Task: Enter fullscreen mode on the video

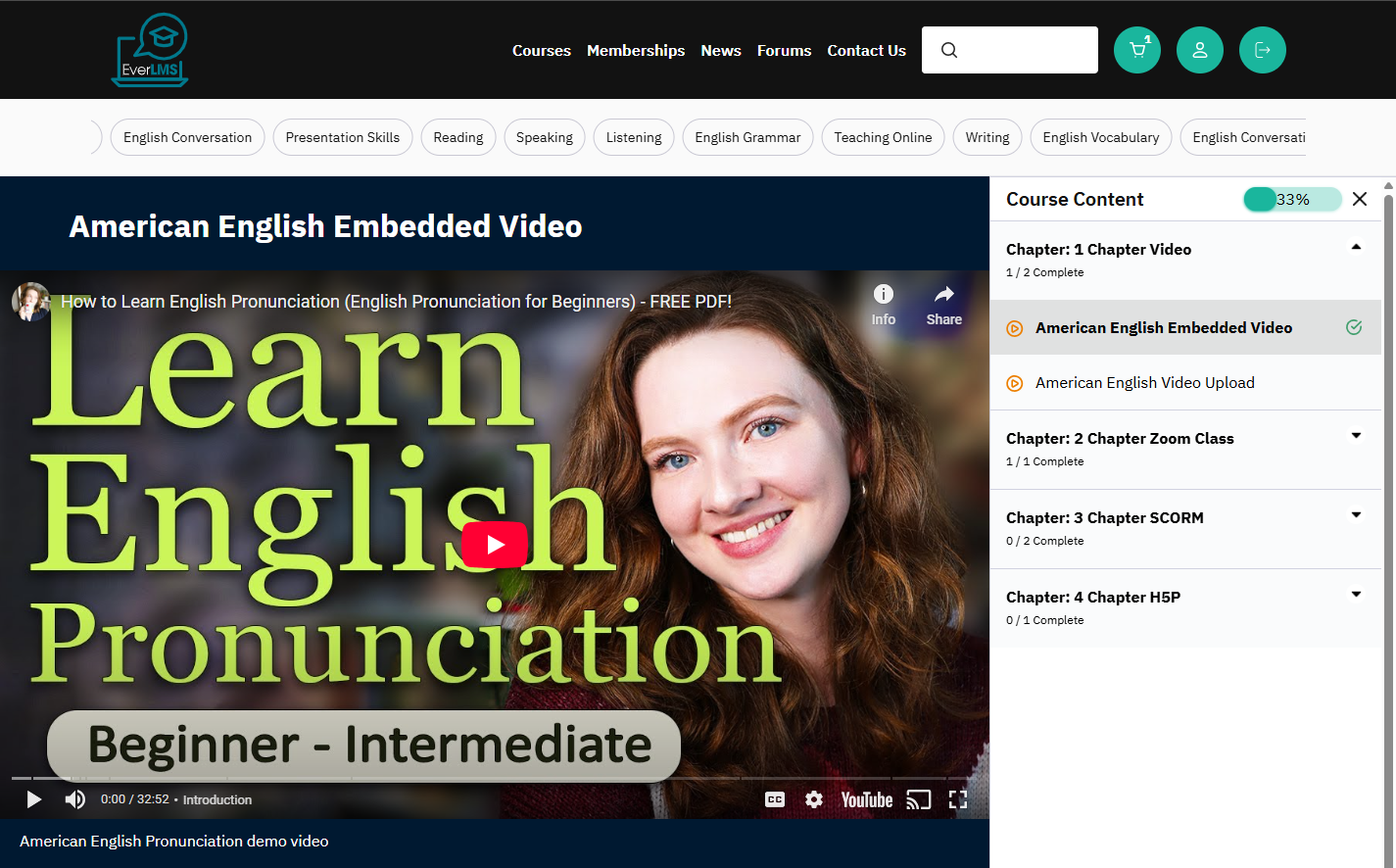Action: click(957, 799)
